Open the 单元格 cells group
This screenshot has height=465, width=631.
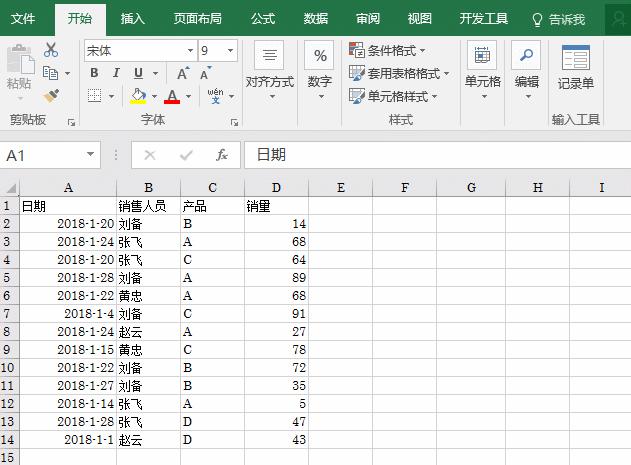pos(483,71)
